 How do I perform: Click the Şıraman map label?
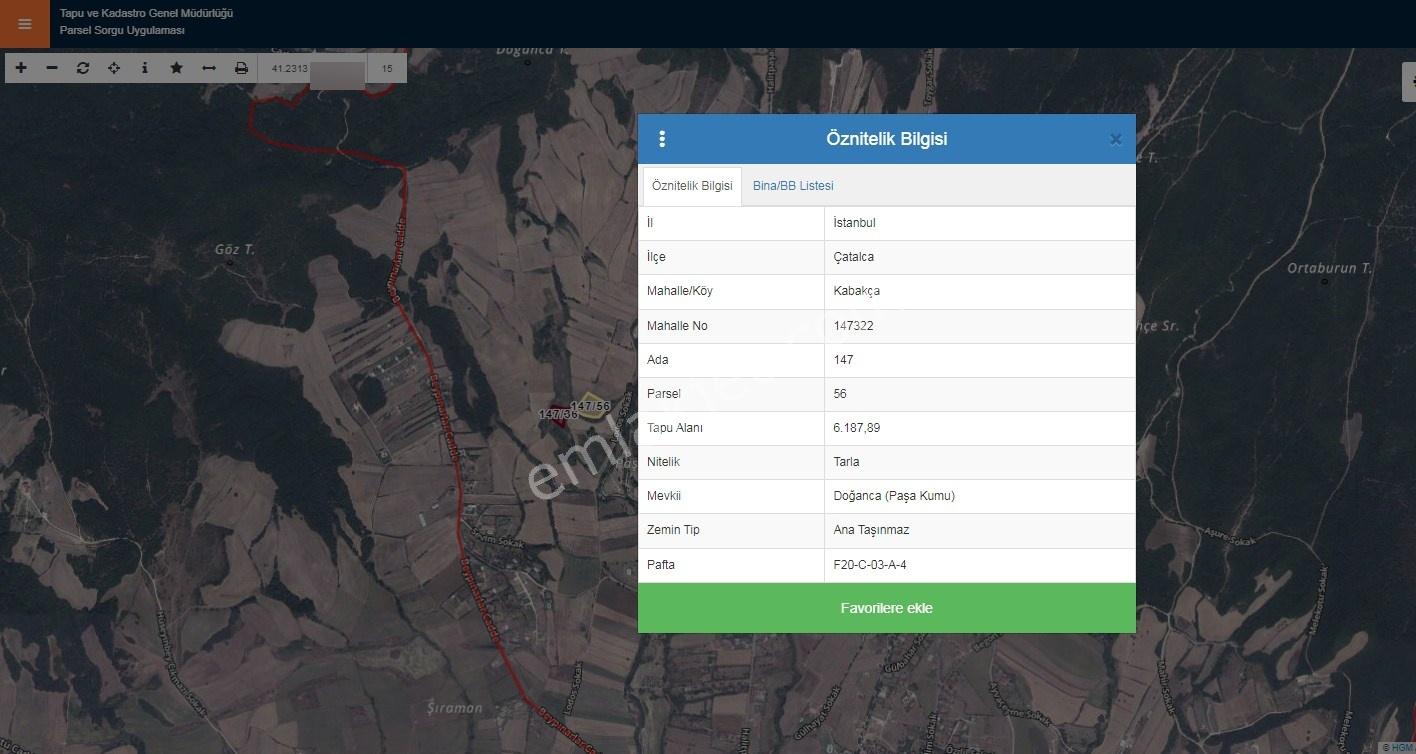click(455, 708)
